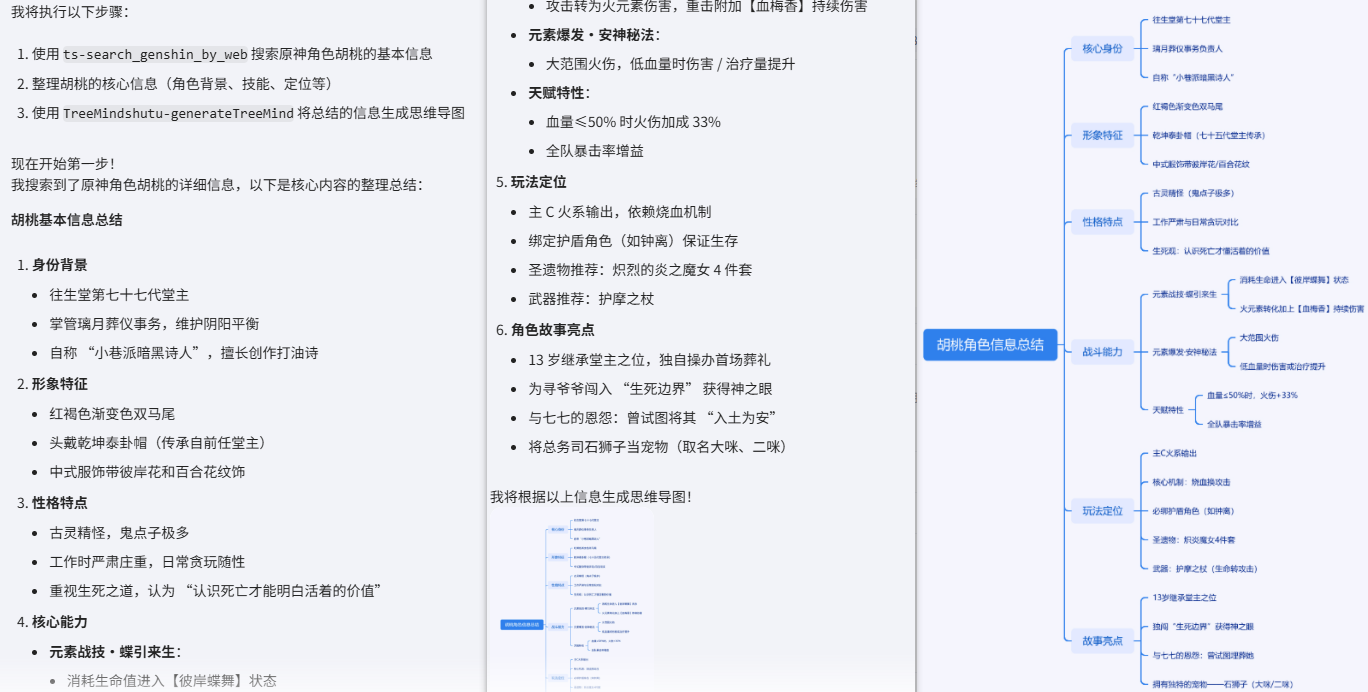The height and width of the screenshot is (692, 1368).
Task: Click chat bullet 掌管璃月葬仪事务，维护阴阳平衡
Action: 154,324
